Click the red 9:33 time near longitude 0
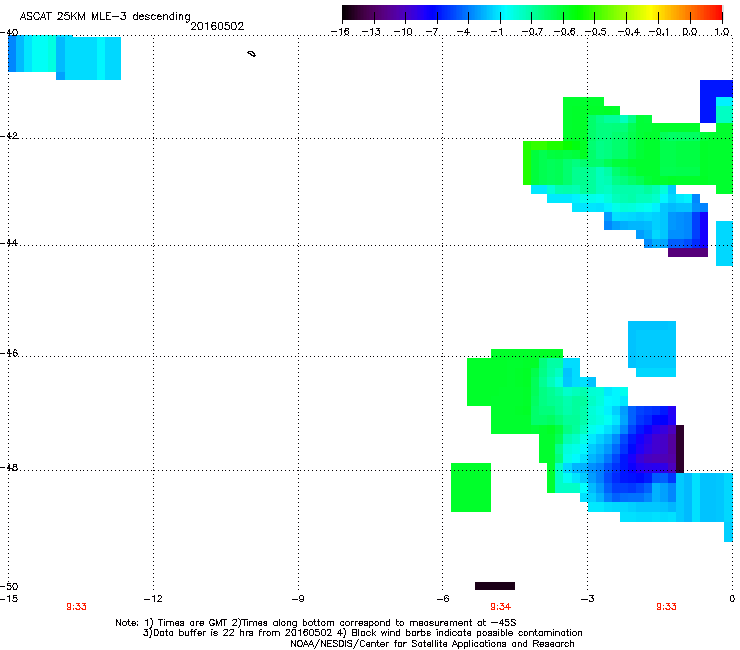 coord(666,607)
